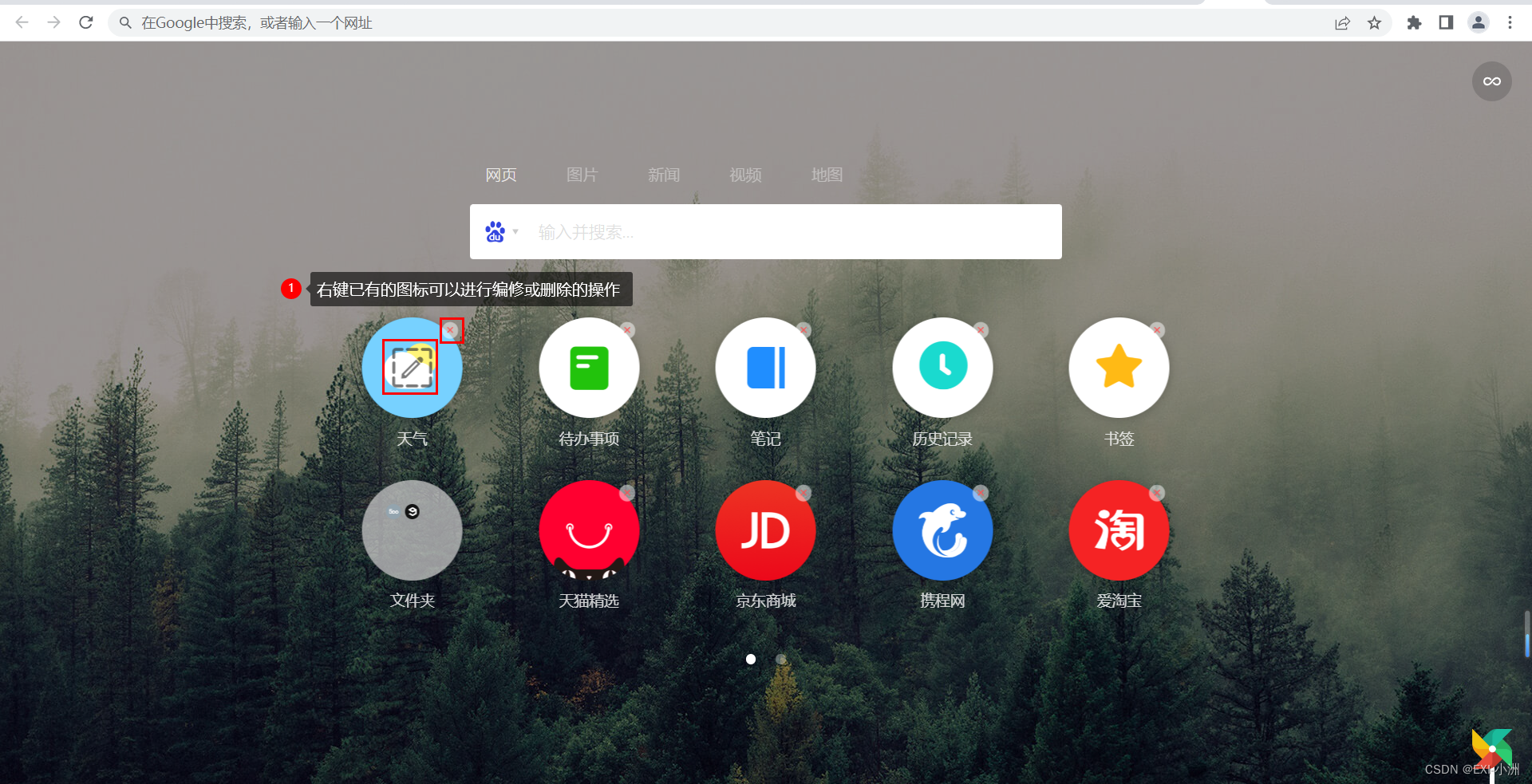Image resolution: width=1532 pixels, height=784 pixels.
Task: Delete the 待办事项 shortcut with its x button
Action: click(627, 329)
